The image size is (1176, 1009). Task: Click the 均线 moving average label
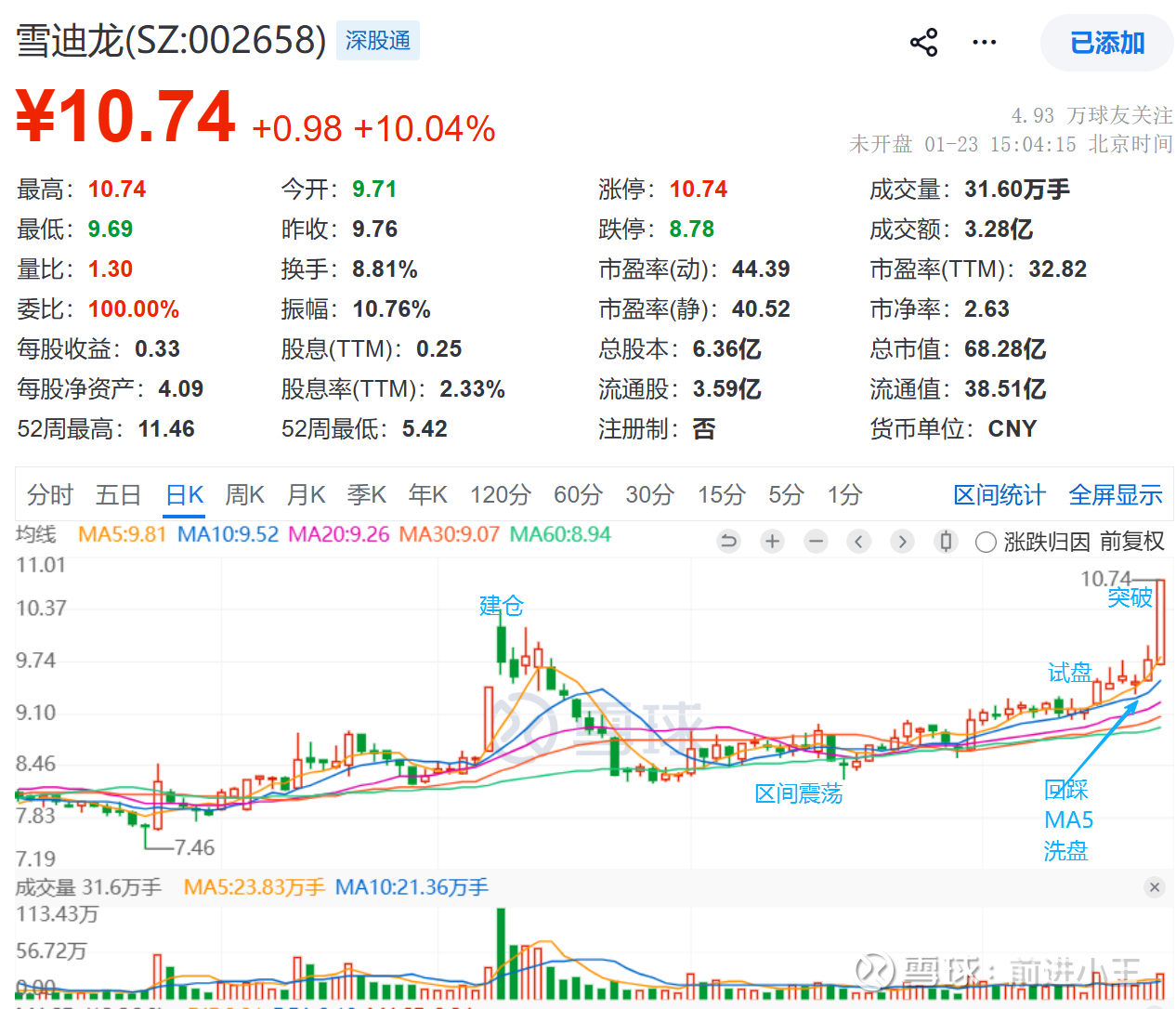(36, 534)
